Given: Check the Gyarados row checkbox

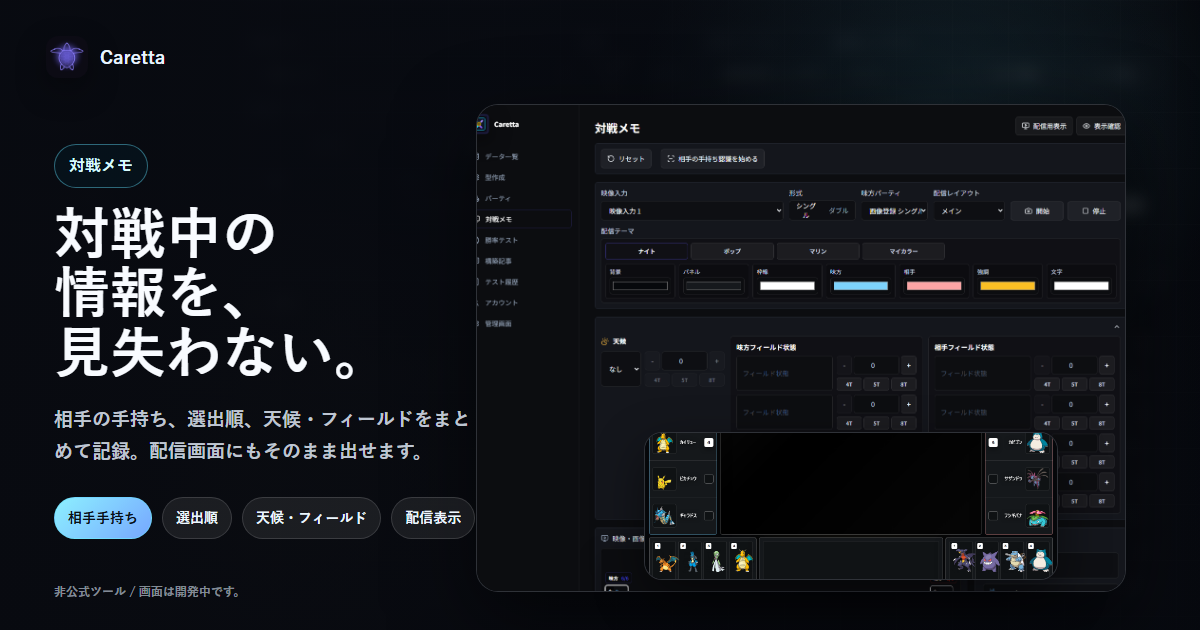Looking at the screenshot, I should (709, 516).
